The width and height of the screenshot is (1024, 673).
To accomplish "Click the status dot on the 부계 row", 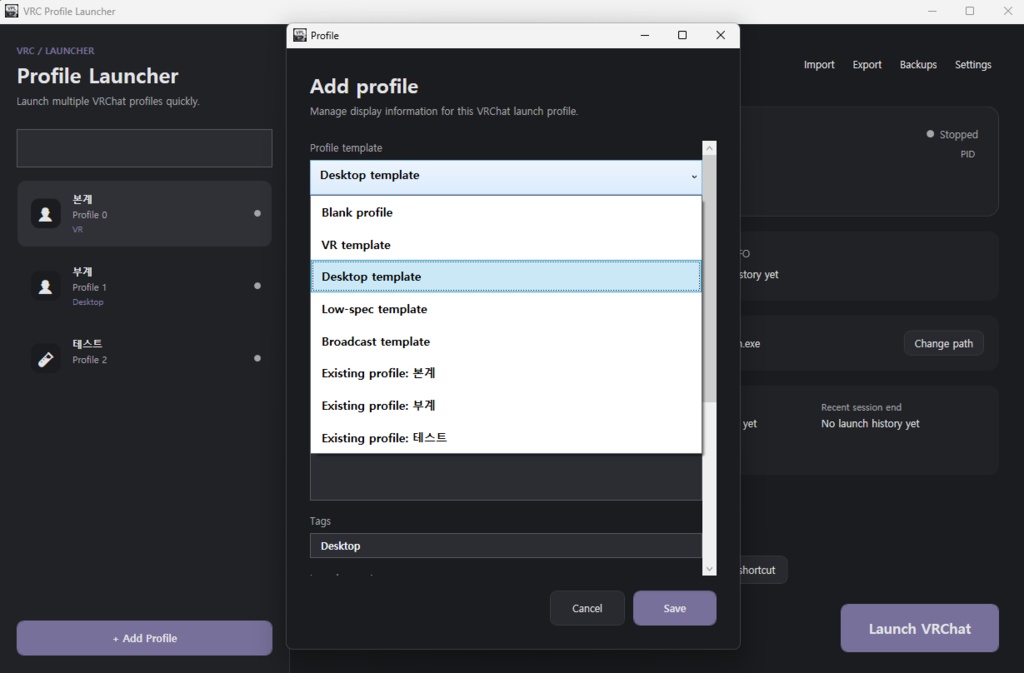I will click(257, 286).
